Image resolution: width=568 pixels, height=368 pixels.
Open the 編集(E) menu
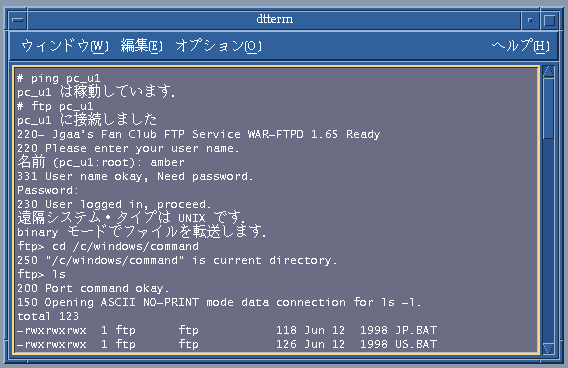pos(142,46)
